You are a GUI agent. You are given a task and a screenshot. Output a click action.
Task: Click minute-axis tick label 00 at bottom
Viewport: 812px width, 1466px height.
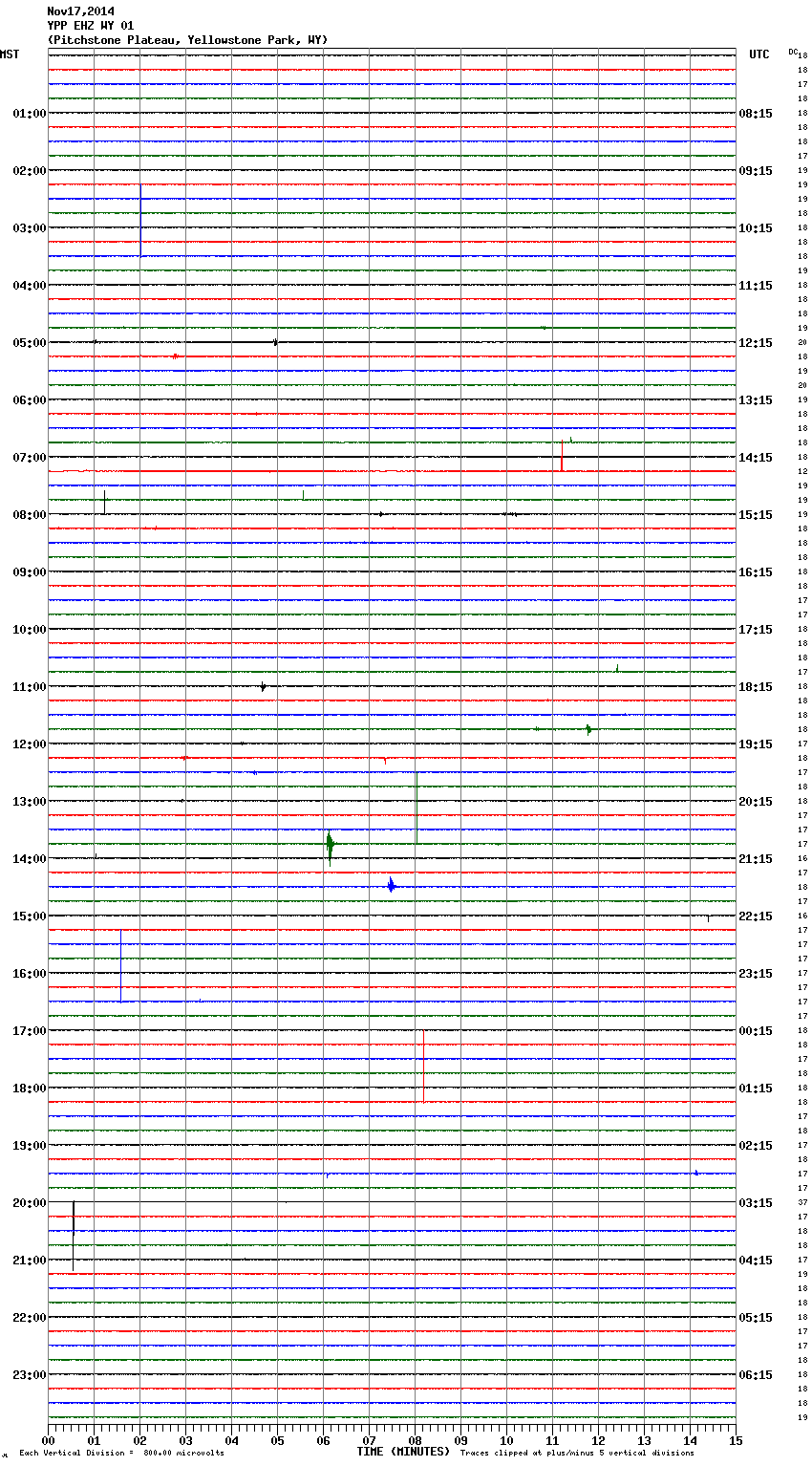(x=48, y=1441)
